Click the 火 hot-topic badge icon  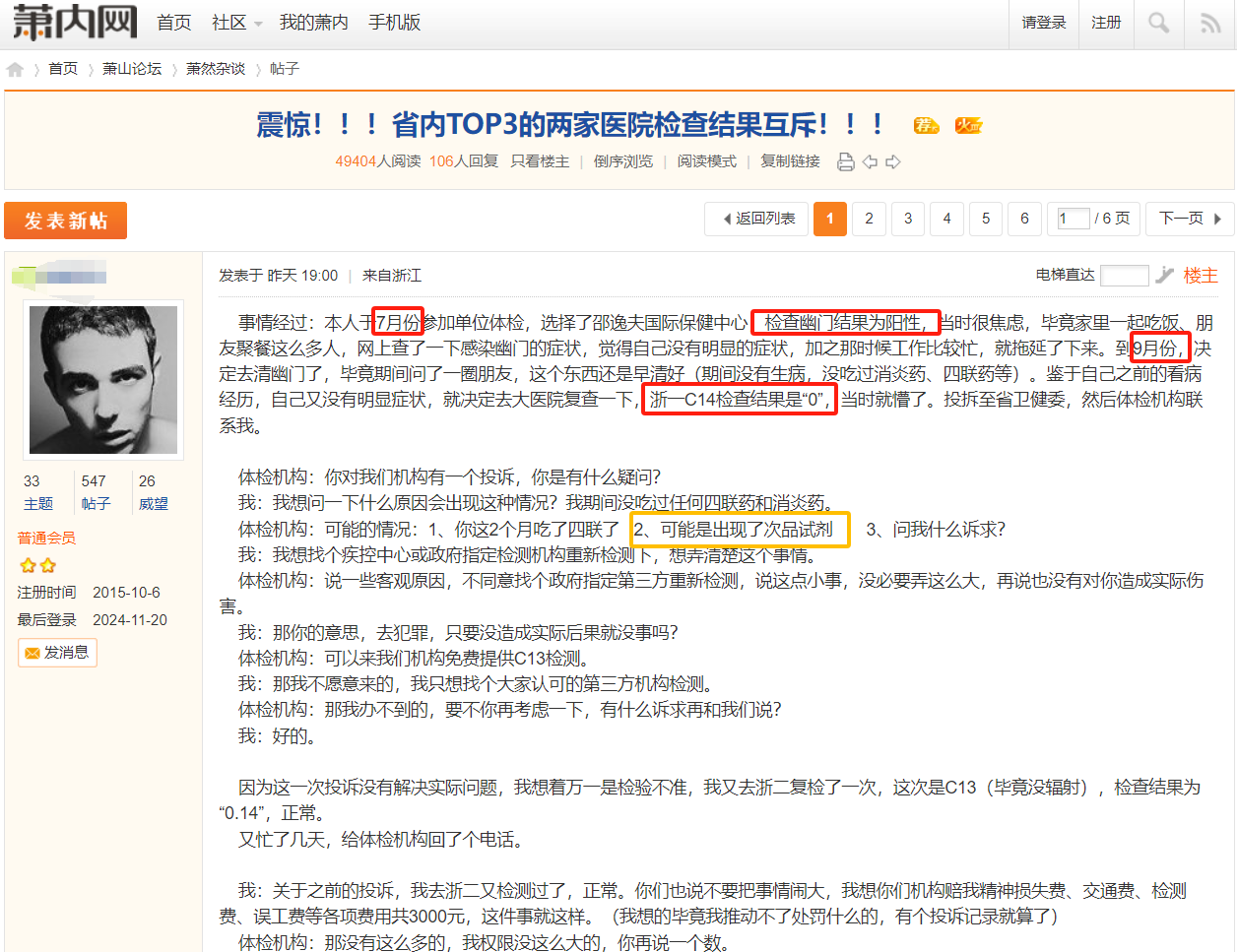968,125
